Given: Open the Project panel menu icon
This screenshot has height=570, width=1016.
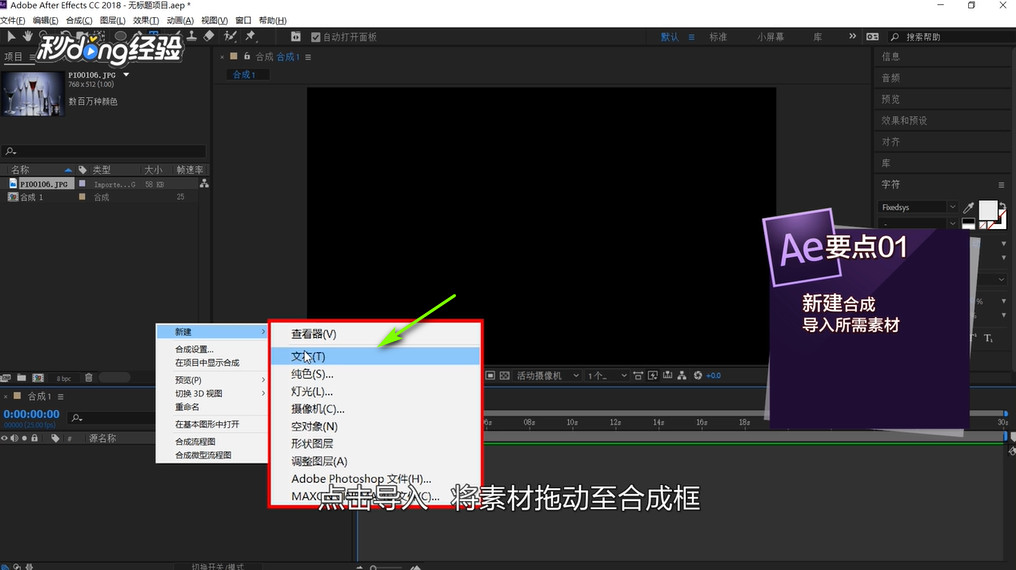Looking at the screenshot, I should click(31, 57).
